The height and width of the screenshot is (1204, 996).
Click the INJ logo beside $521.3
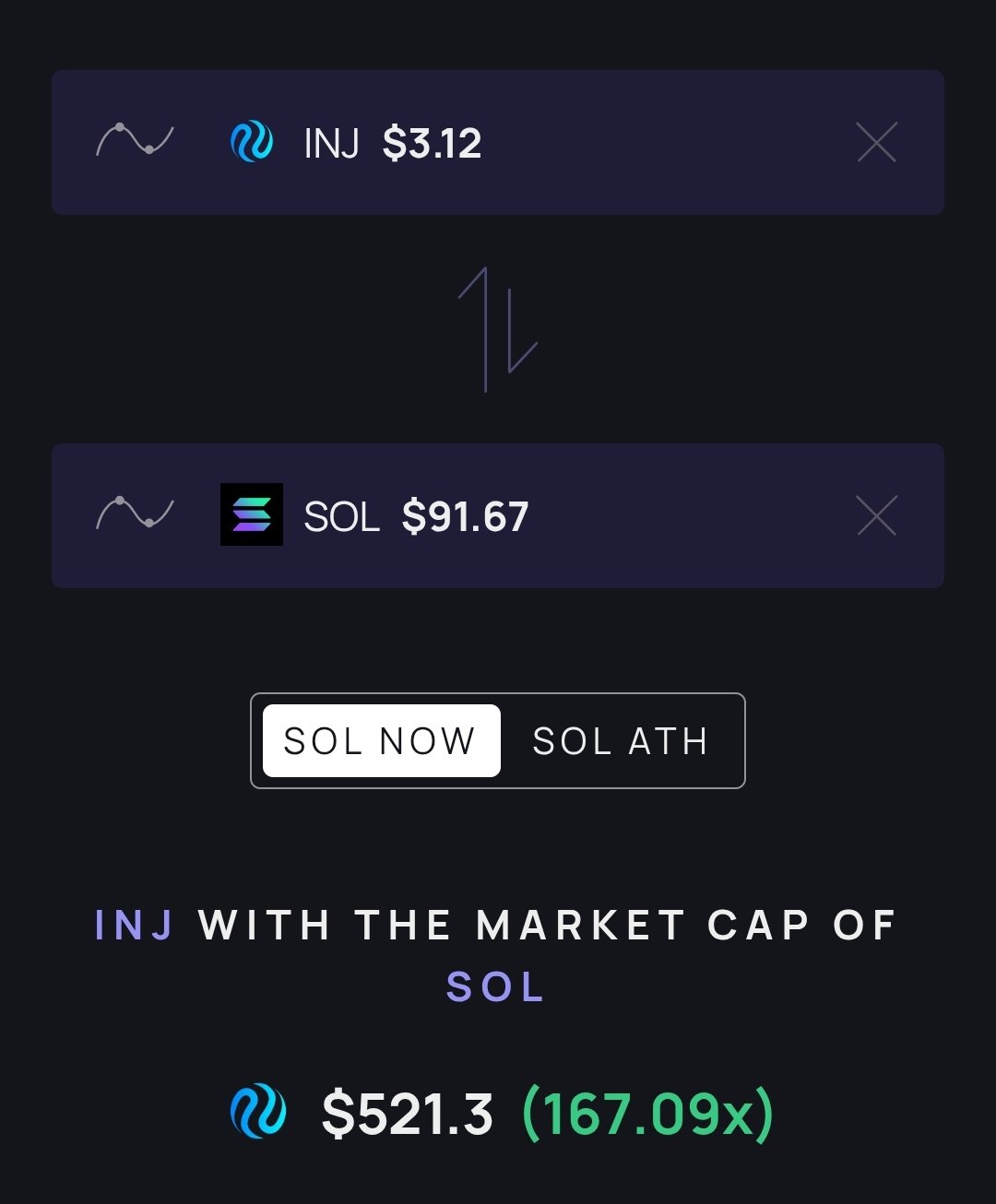click(x=258, y=1111)
